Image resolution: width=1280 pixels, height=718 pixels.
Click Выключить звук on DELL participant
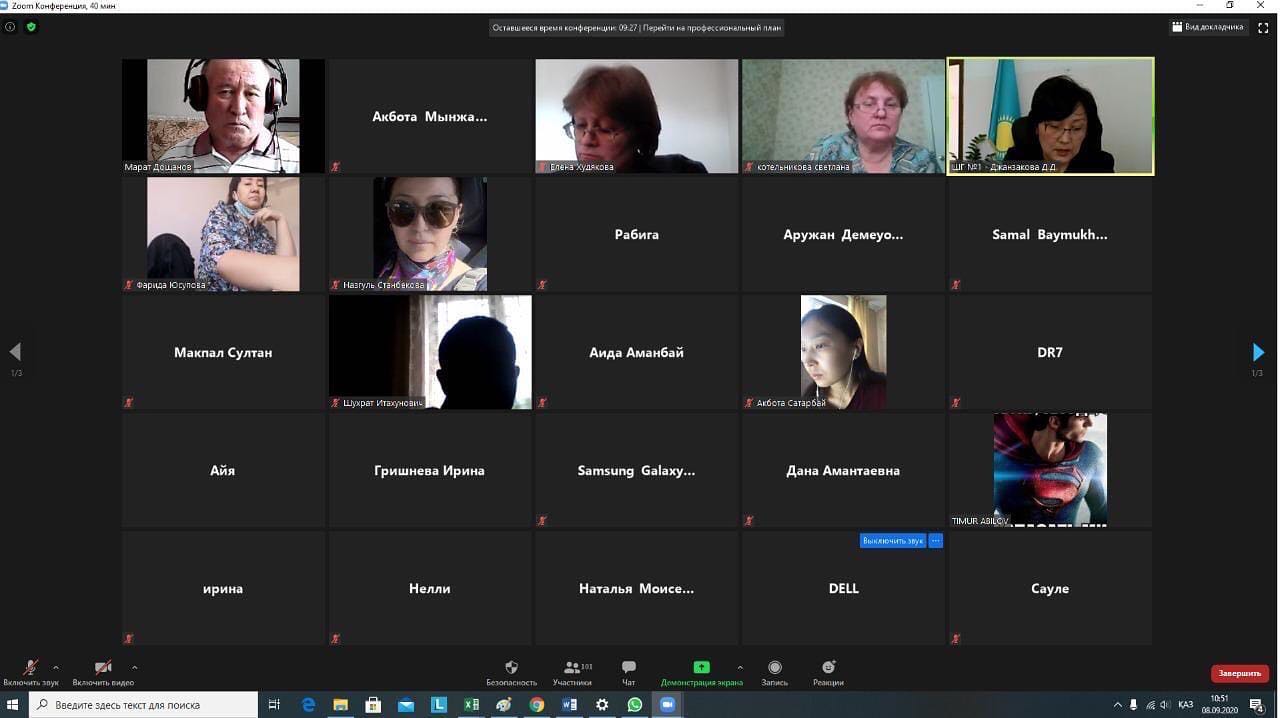[x=892, y=541]
